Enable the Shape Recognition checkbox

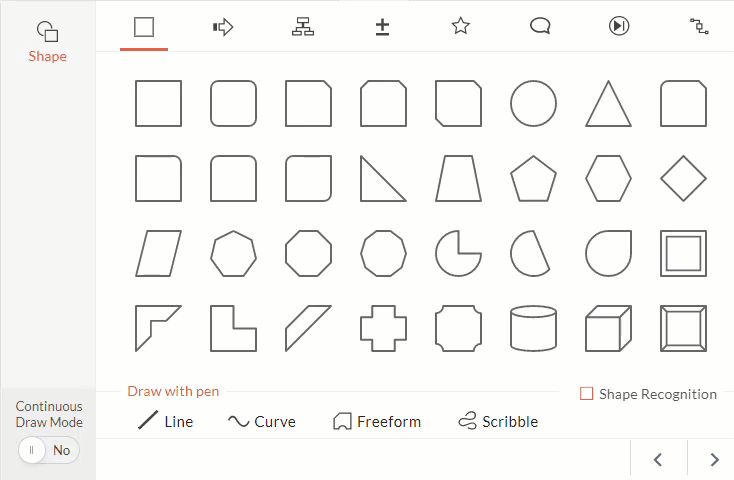click(586, 393)
